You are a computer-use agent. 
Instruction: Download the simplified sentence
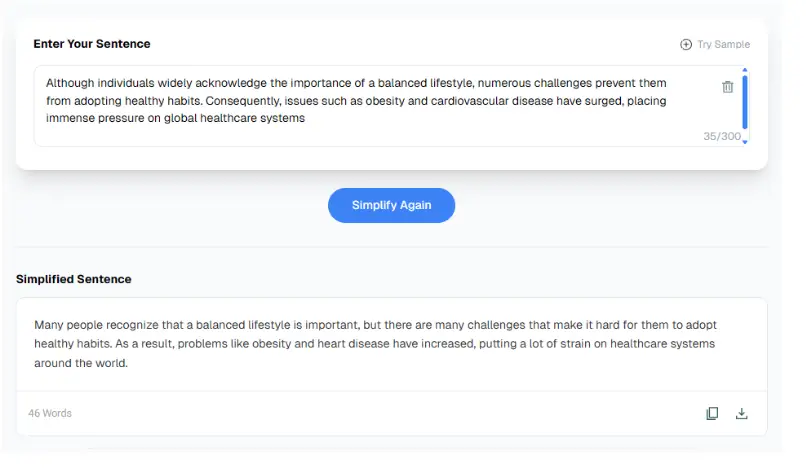coord(741,413)
